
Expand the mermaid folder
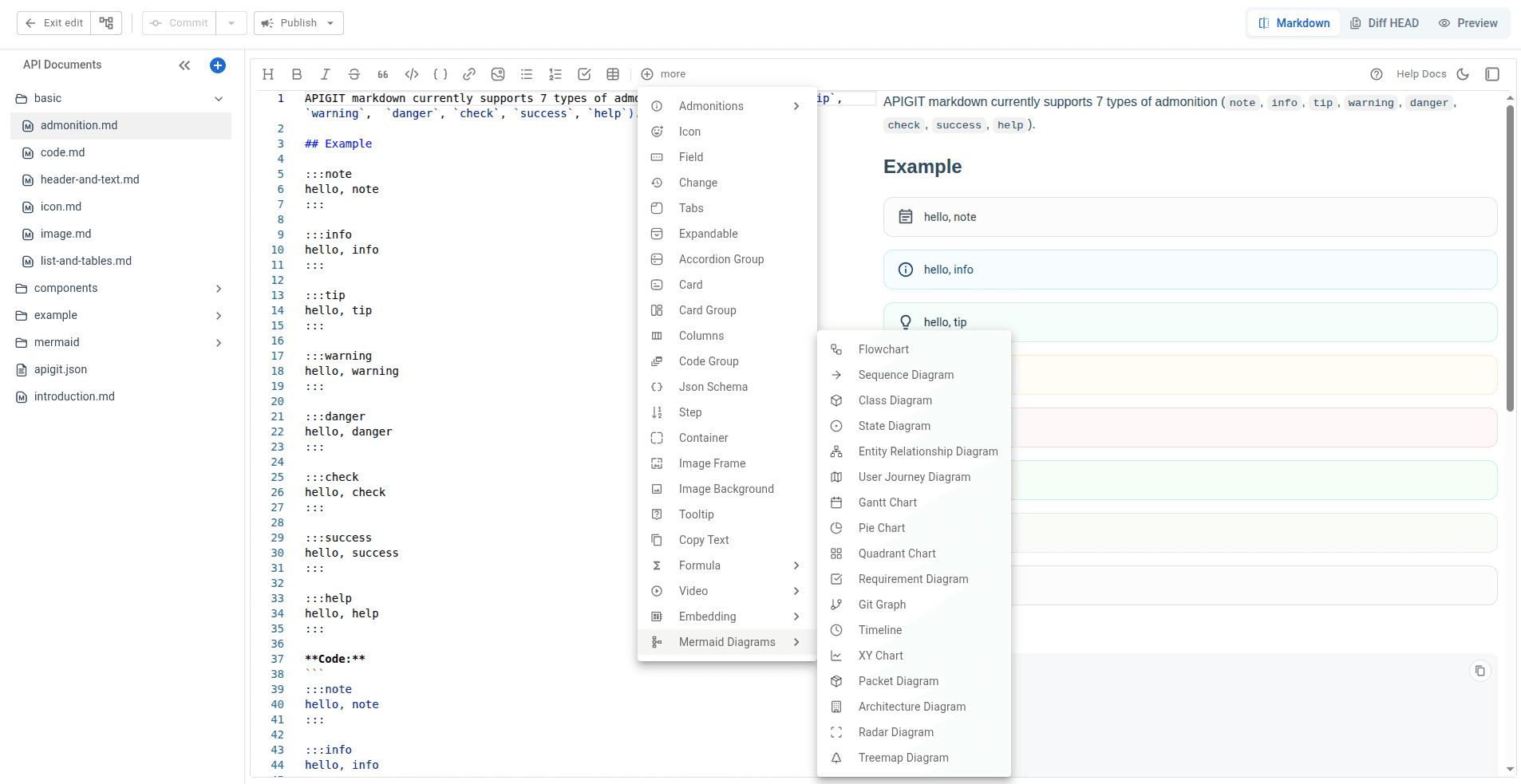219,343
